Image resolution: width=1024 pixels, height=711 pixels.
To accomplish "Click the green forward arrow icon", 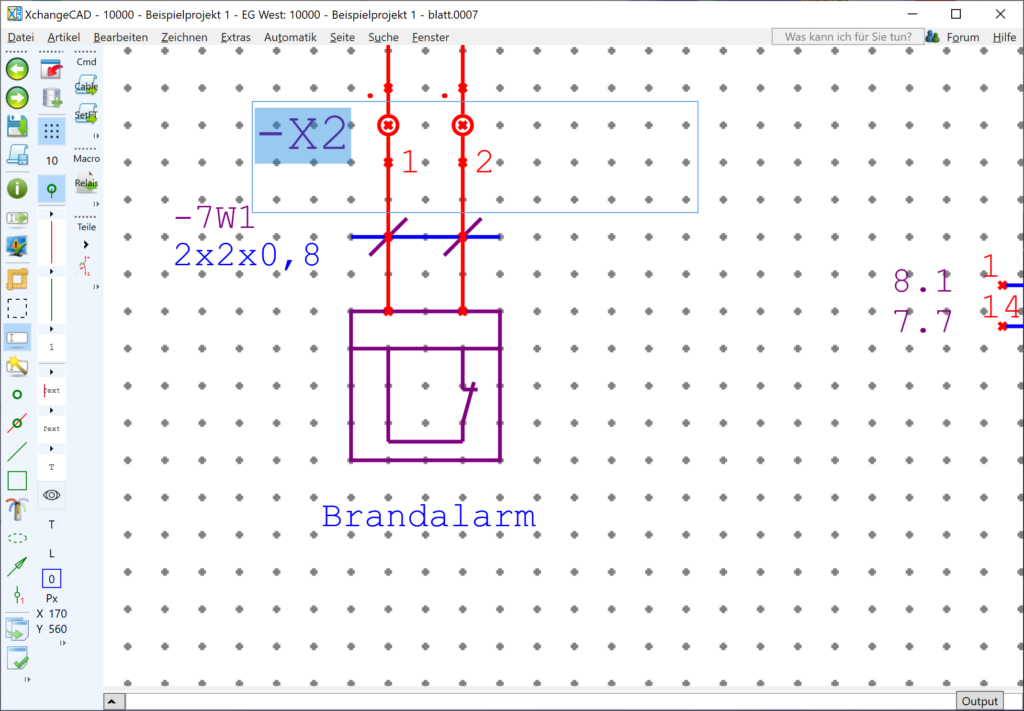I will point(17,98).
